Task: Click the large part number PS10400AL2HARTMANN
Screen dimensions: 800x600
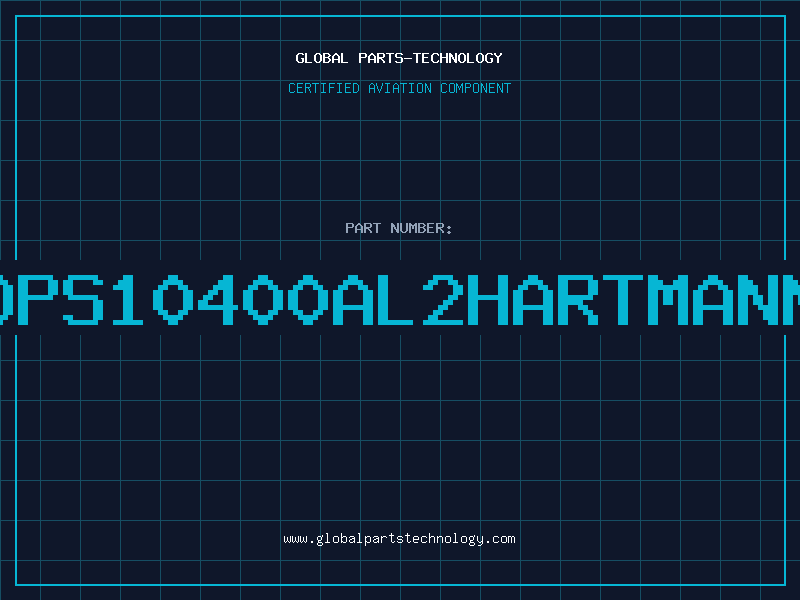Action: (x=400, y=299)
